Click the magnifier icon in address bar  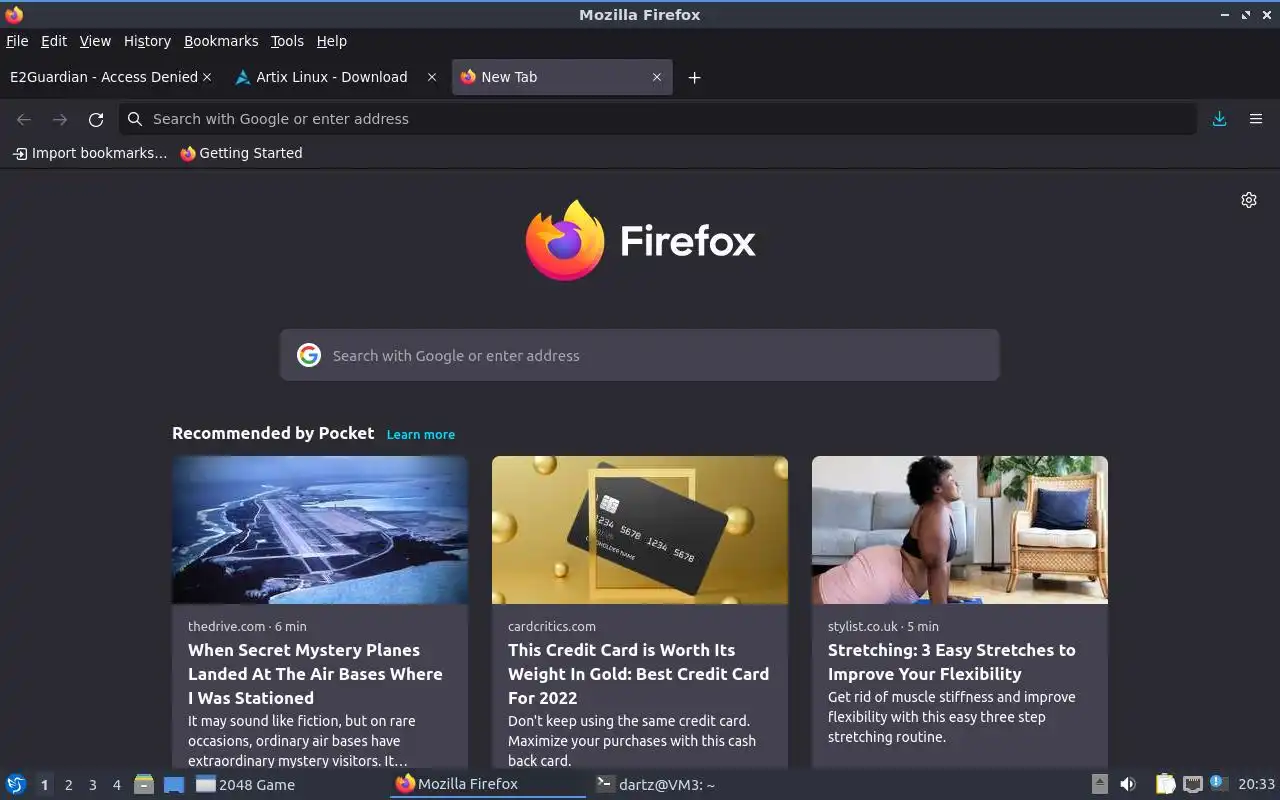pos(135,119)
